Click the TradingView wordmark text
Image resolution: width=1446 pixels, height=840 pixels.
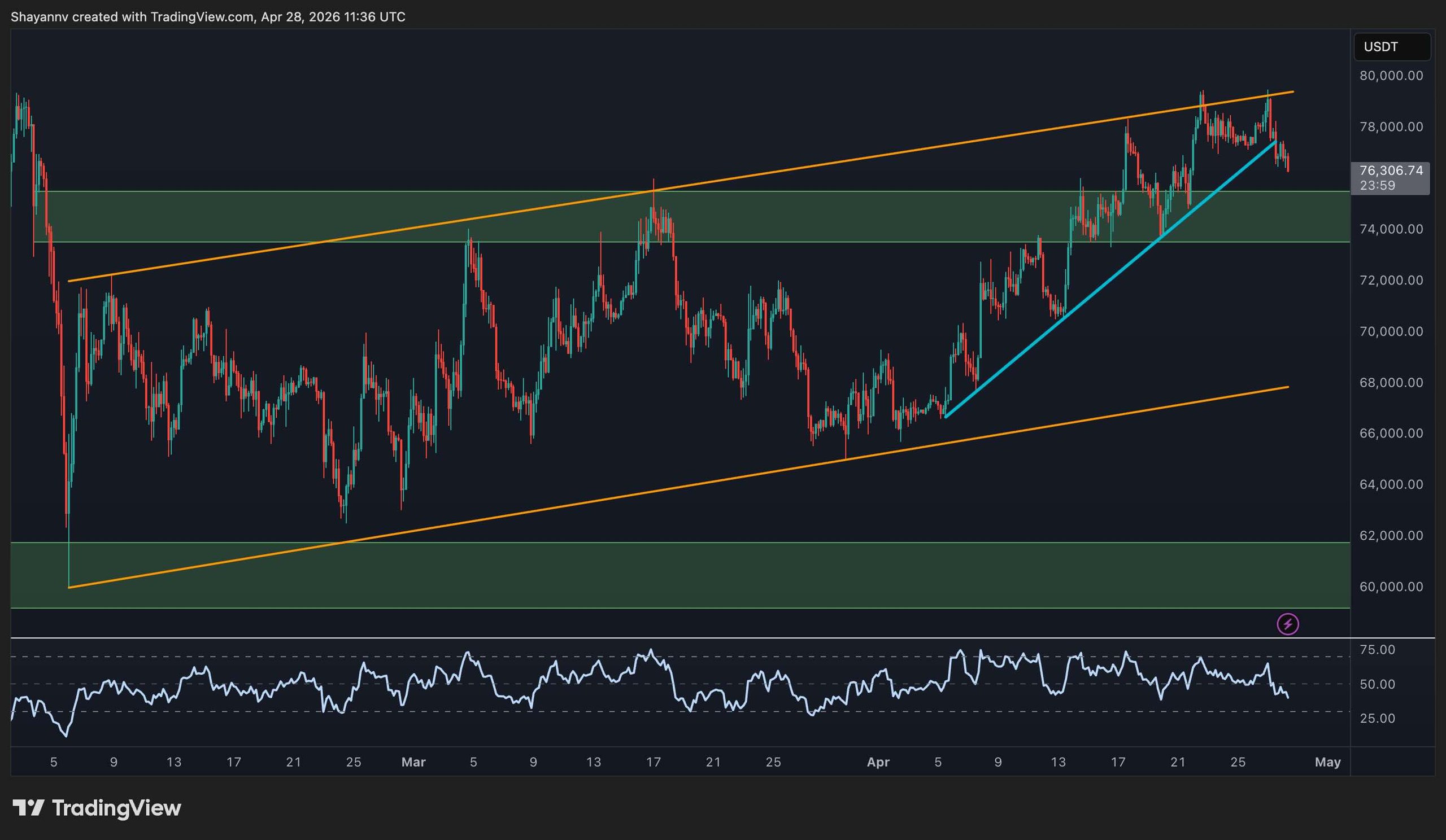(116, 808)
